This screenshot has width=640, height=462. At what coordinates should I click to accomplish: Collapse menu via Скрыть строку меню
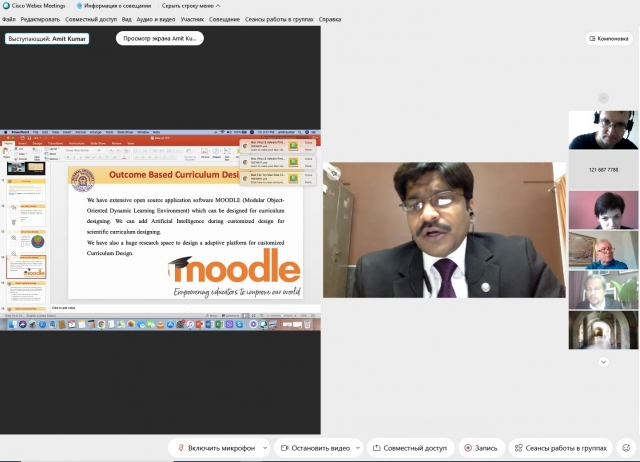point(191,6)
